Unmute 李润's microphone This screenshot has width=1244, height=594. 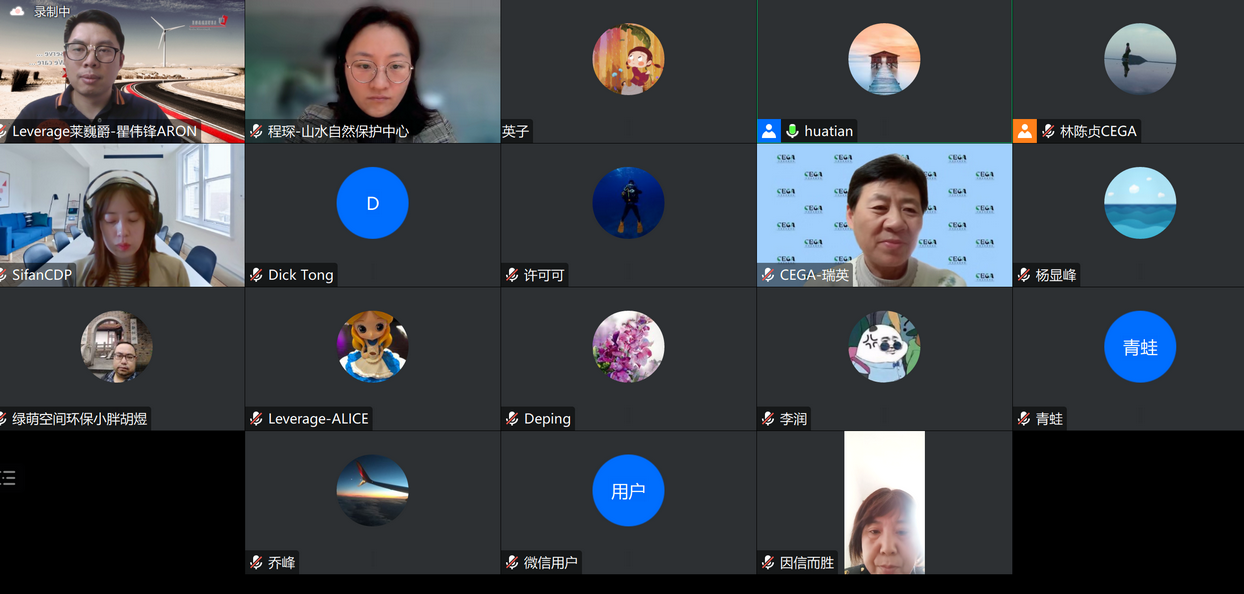[x=766, y=418]
